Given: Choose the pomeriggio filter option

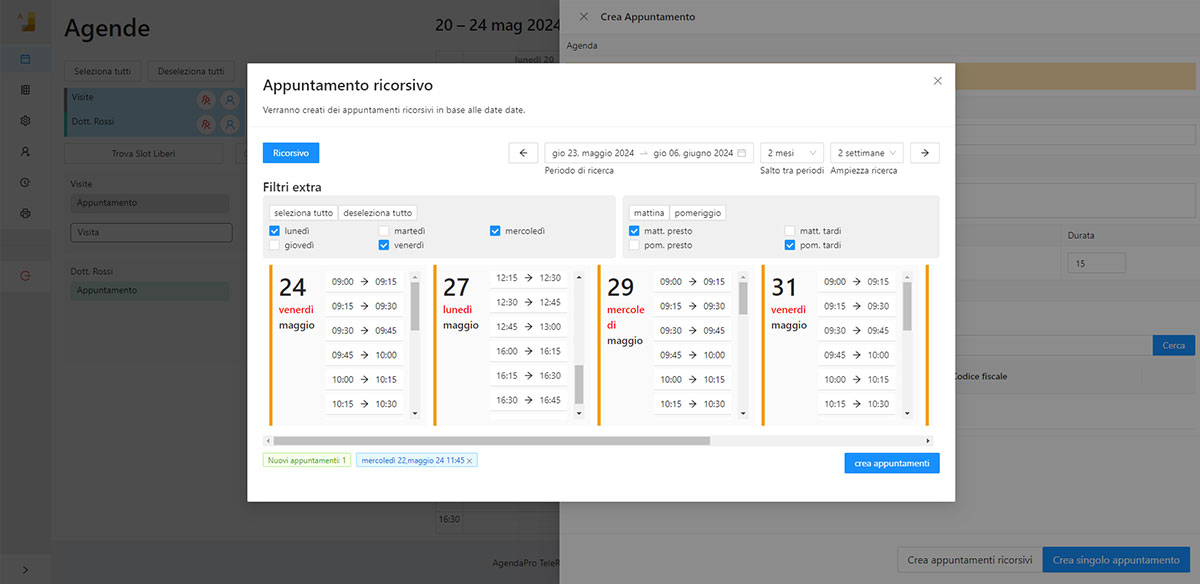Looking at the screenshot, I should (x=697, y=213).
